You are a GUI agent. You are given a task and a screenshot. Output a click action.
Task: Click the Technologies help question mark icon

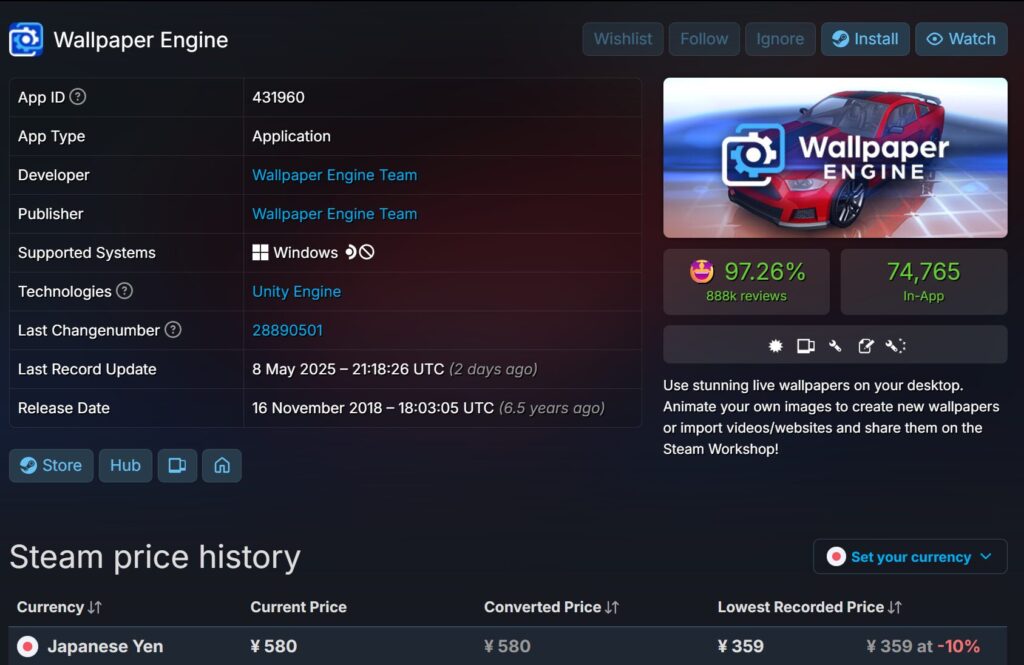coord(124,291)
